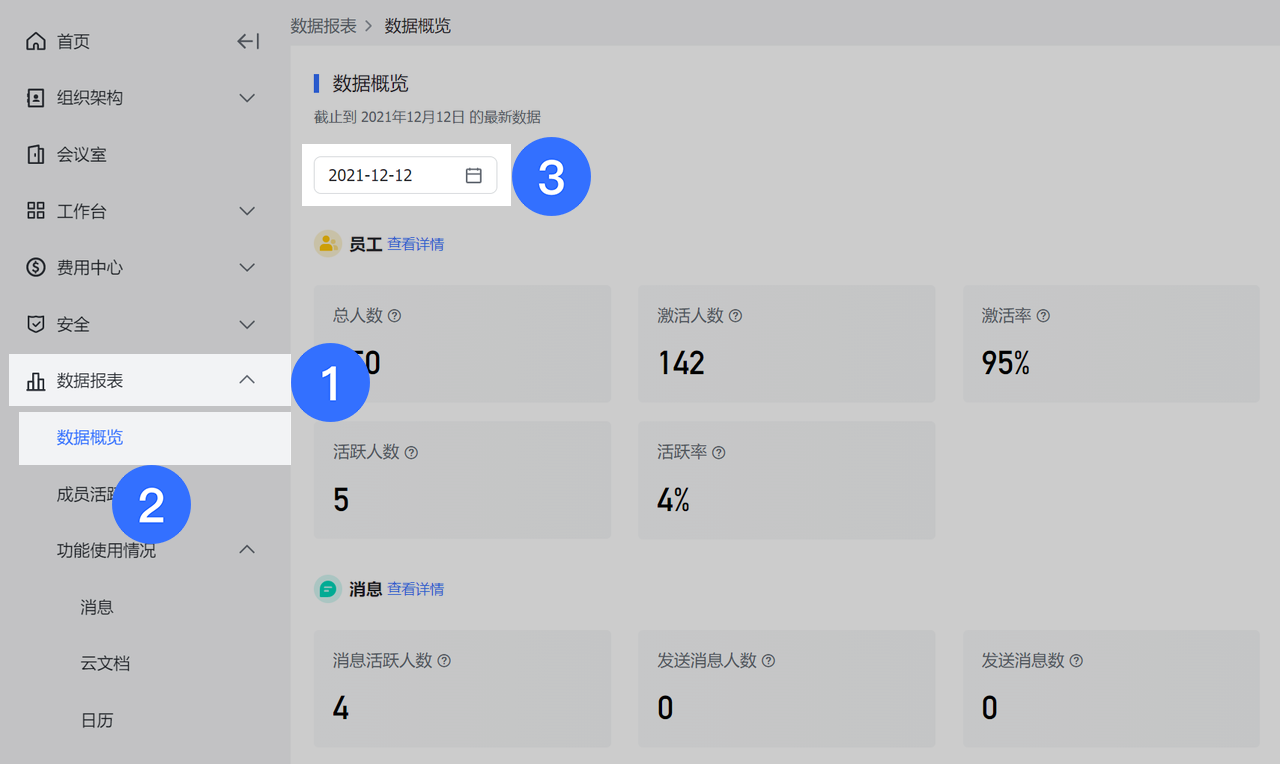Click help icon next to 发送消息人数

[x=768, y=661]
